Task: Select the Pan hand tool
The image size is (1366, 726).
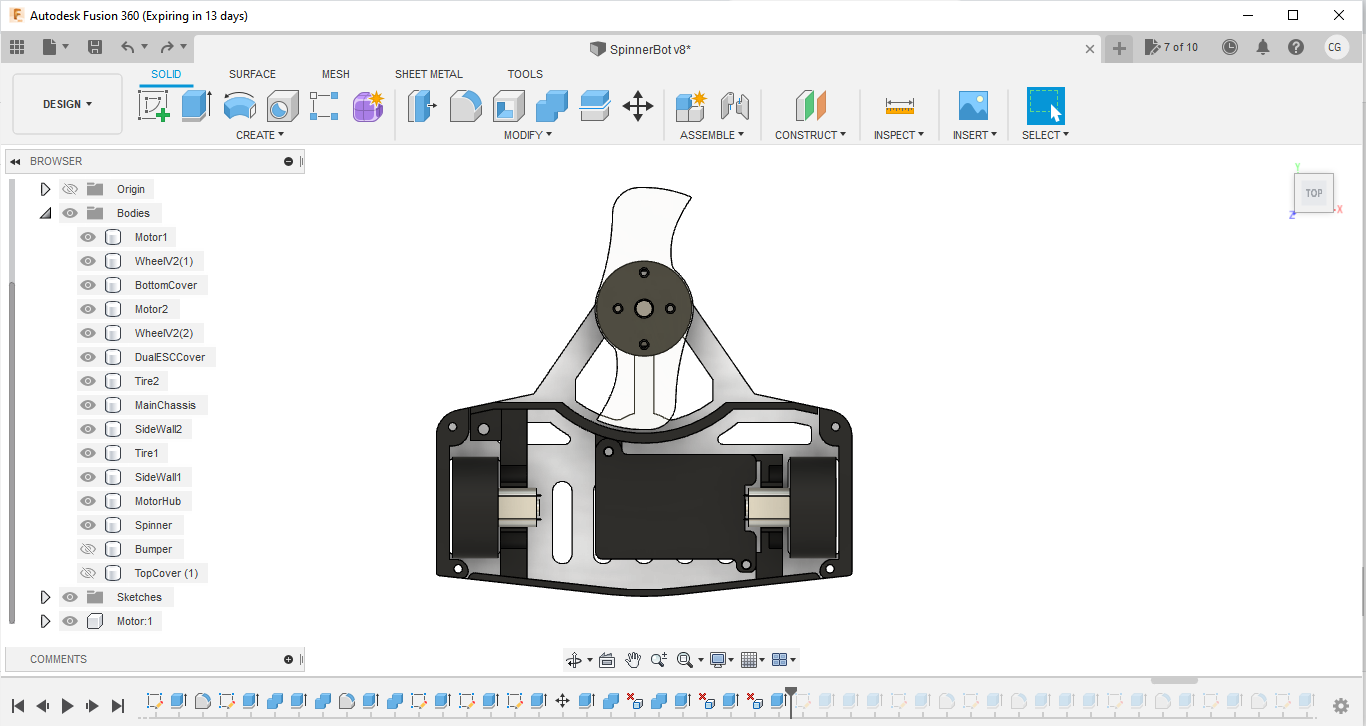Action: [633, 660]
